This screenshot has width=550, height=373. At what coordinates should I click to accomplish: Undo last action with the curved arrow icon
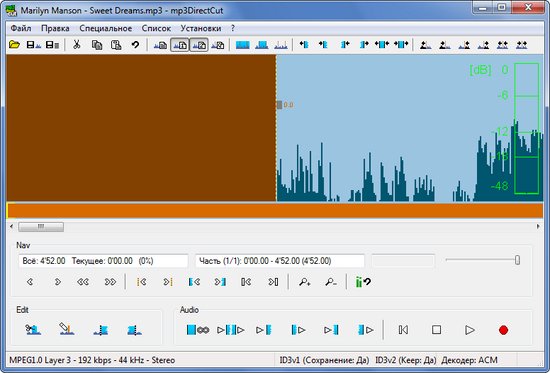[x=135, y=45]
